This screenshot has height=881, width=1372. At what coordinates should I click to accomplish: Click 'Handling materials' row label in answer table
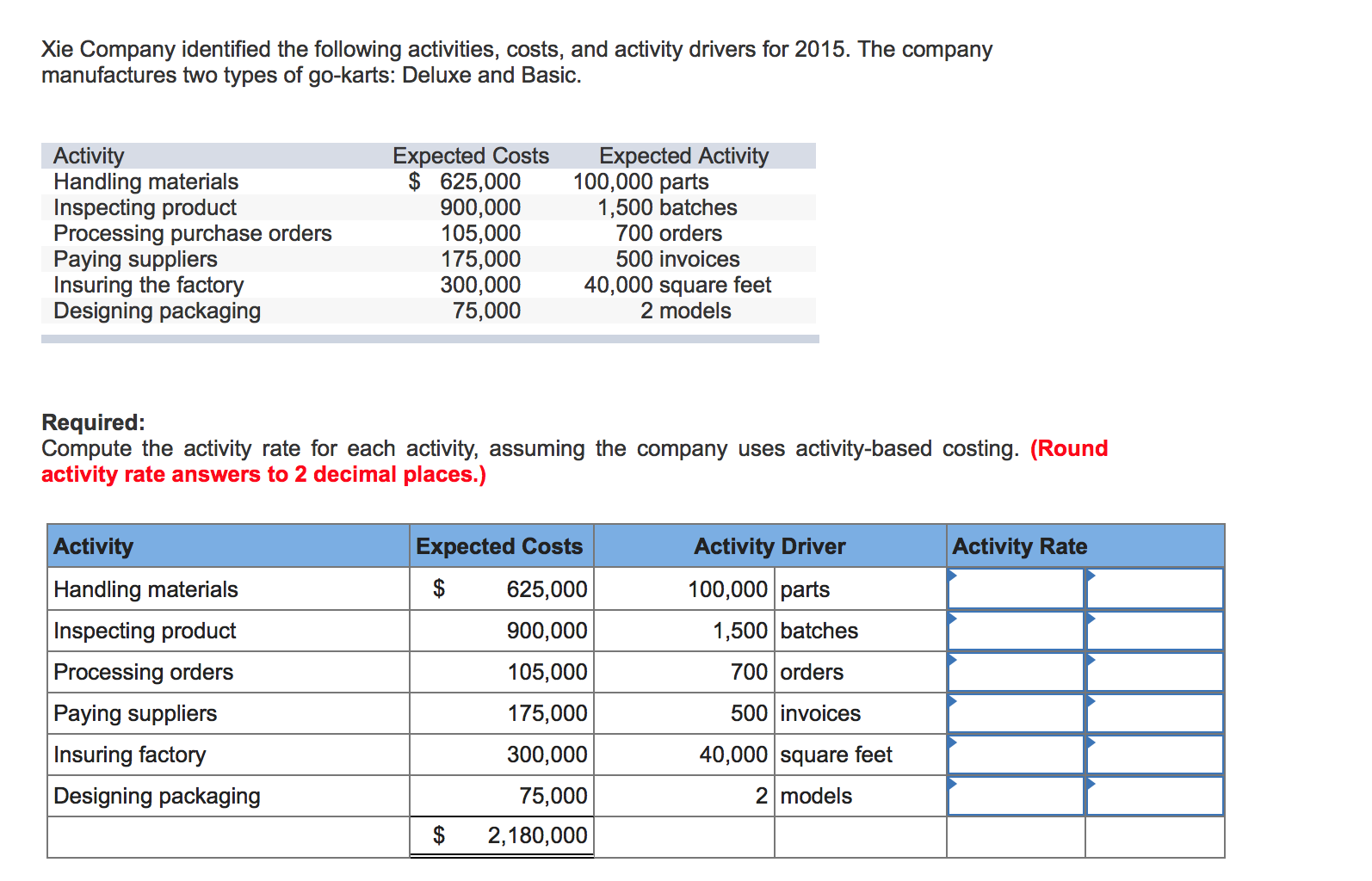coord(228,589)
